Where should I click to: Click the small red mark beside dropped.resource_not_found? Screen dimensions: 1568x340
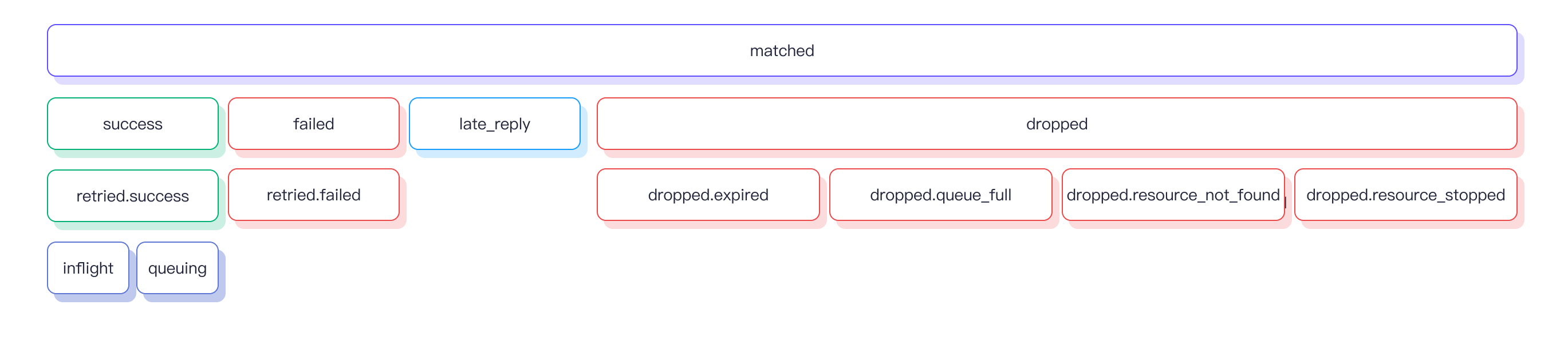point(1286,203)
